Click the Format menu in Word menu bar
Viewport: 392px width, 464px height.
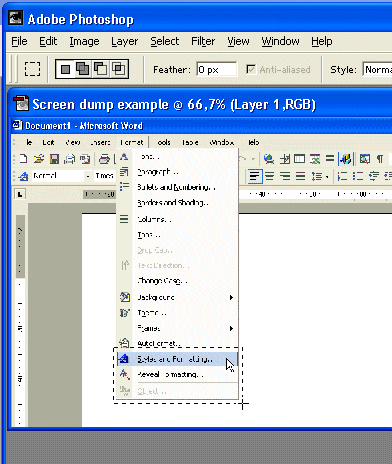(132, 142)
